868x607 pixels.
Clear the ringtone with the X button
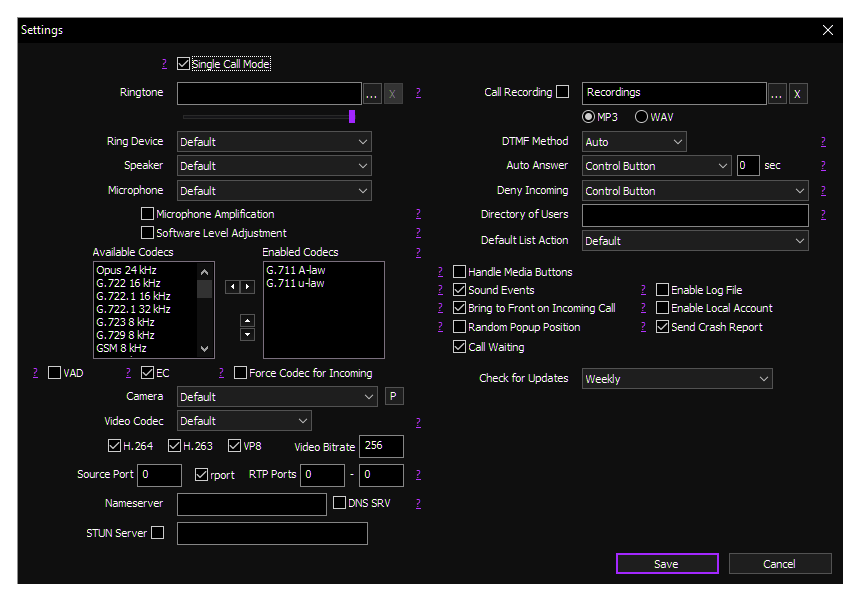[x=394, y=94]
